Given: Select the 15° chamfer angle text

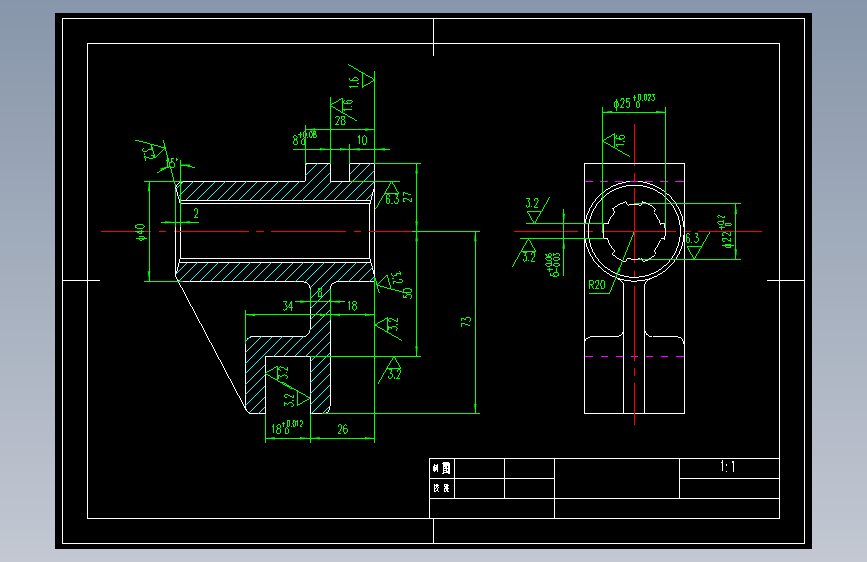Looking at the screenshot, I should (173, 163).
